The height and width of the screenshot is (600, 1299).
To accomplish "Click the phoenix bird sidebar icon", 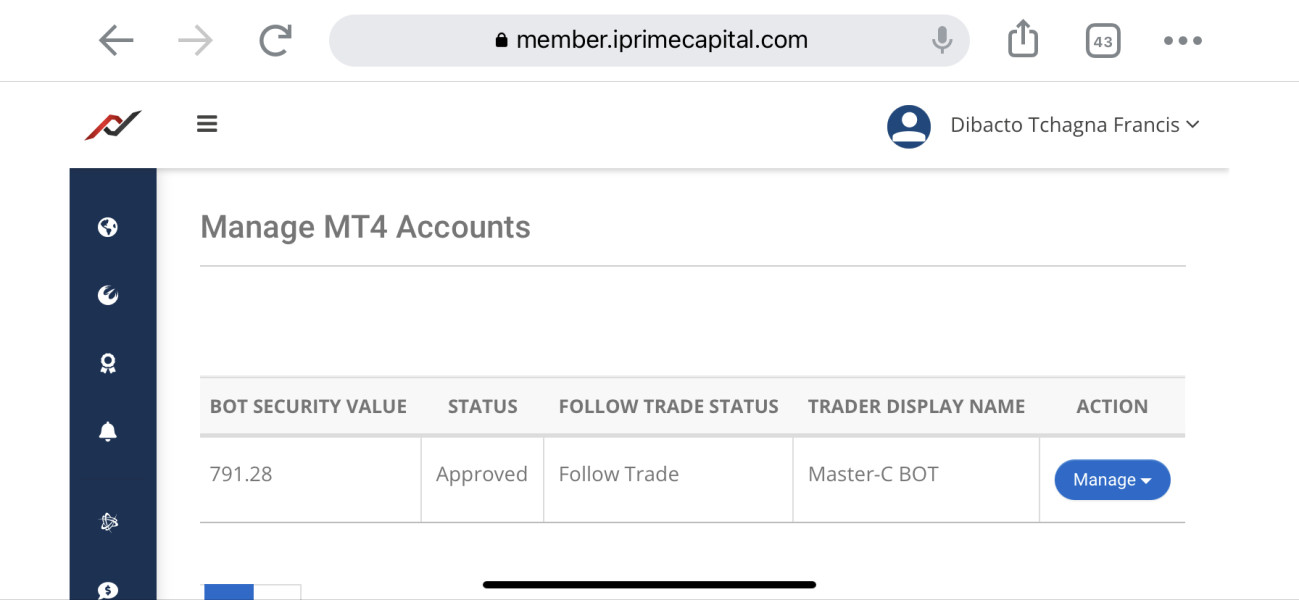I will (x=108, y=295).
